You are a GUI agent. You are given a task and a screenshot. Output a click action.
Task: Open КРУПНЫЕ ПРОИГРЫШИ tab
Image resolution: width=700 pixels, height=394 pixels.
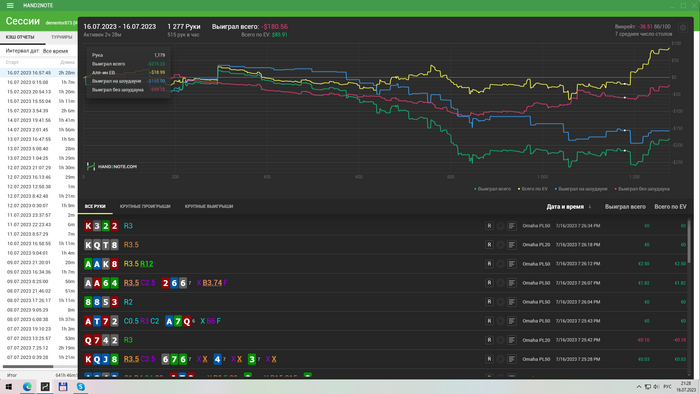(x=145, y=207)
